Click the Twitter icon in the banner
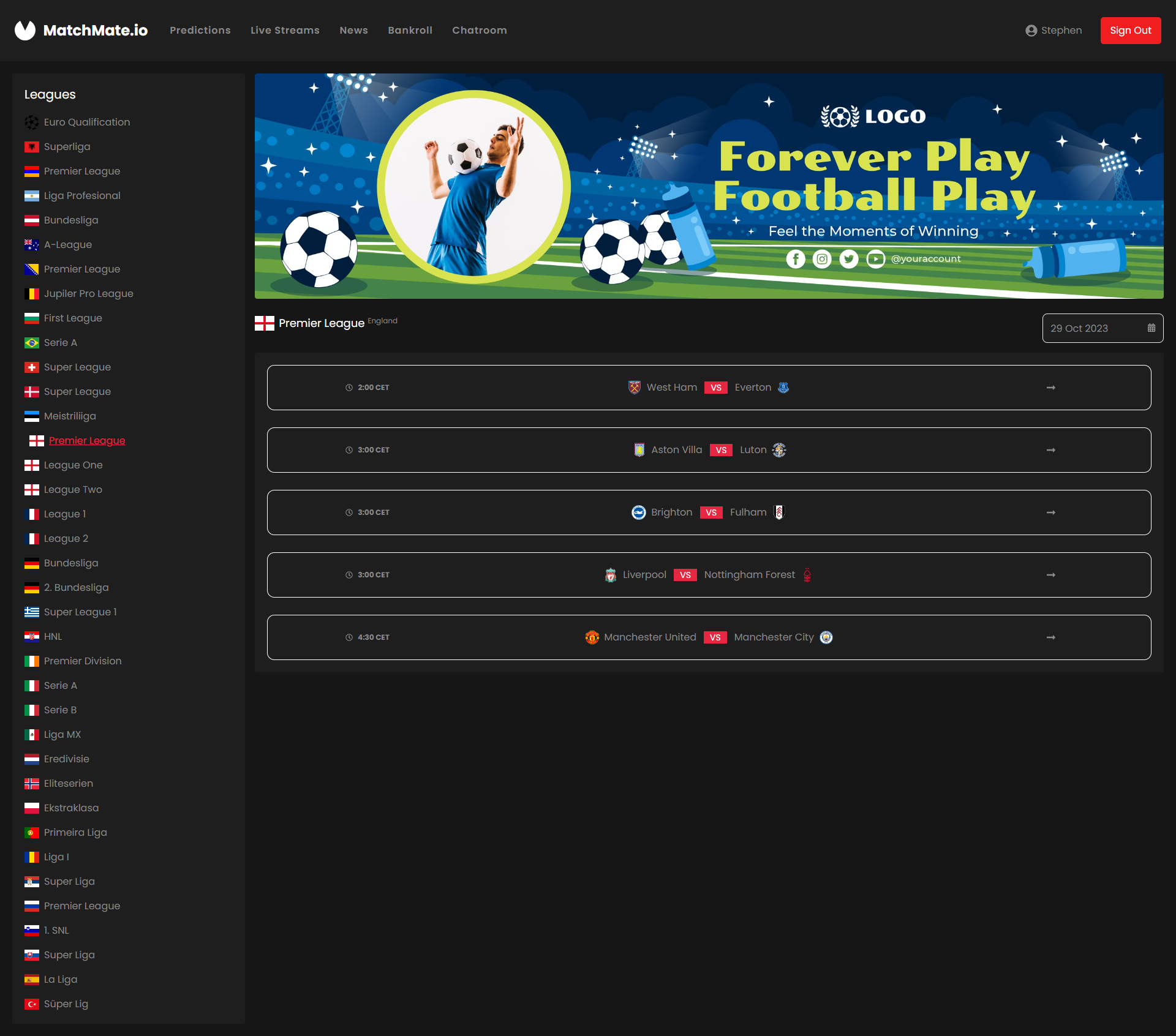 pos(849,259)
